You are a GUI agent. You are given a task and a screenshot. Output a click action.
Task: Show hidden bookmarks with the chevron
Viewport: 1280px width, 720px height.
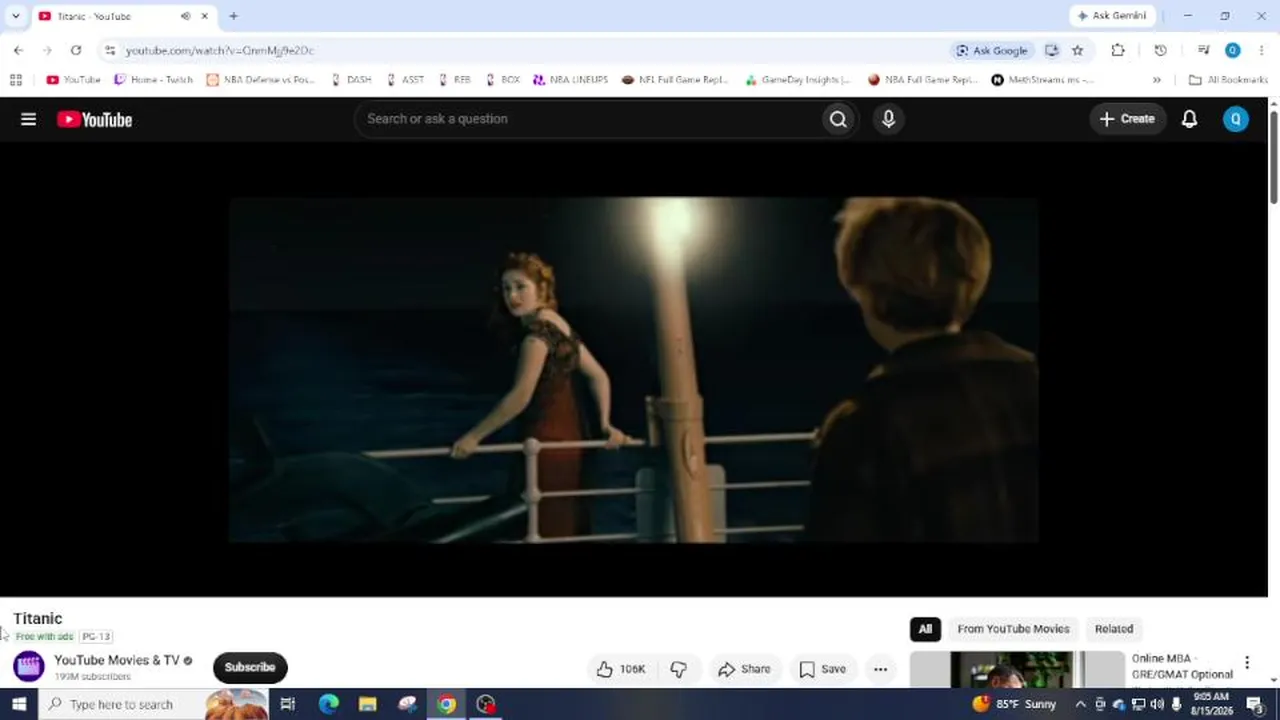[1157, 80]
